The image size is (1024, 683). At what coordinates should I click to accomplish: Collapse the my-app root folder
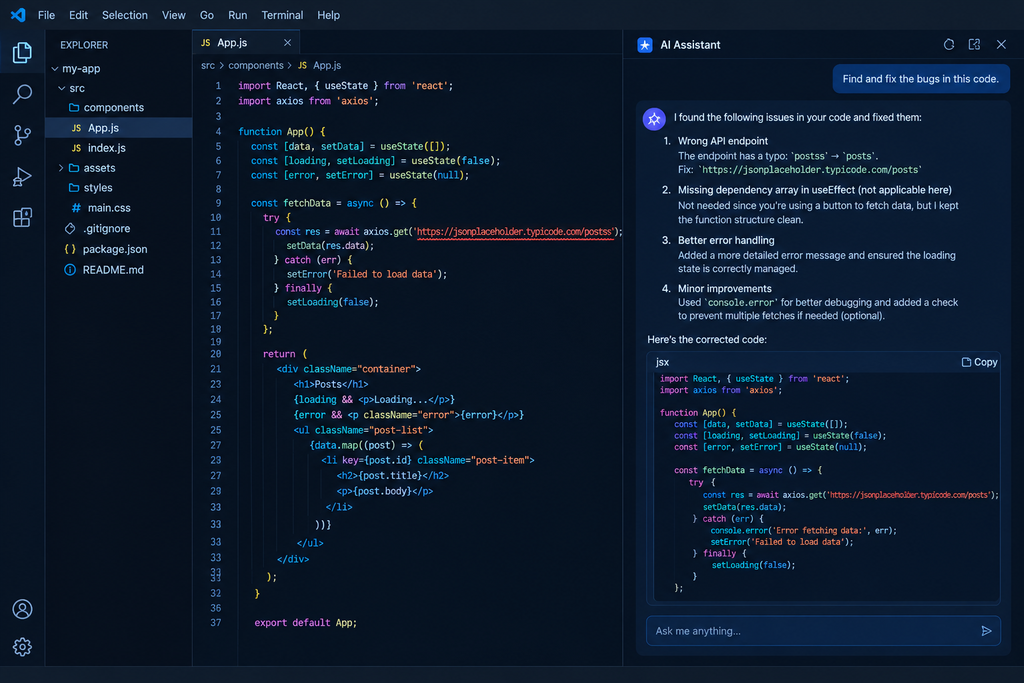(55, 69)
